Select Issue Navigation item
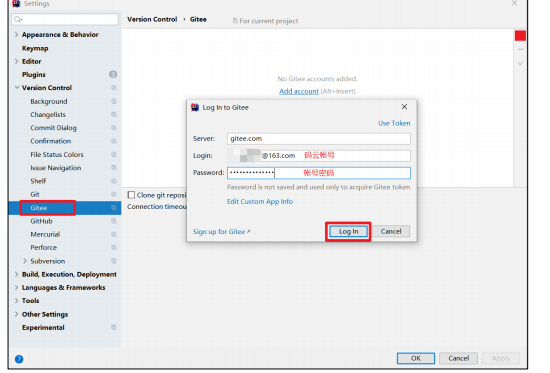Viewport: 550px width, 373px height. (56, 168)
